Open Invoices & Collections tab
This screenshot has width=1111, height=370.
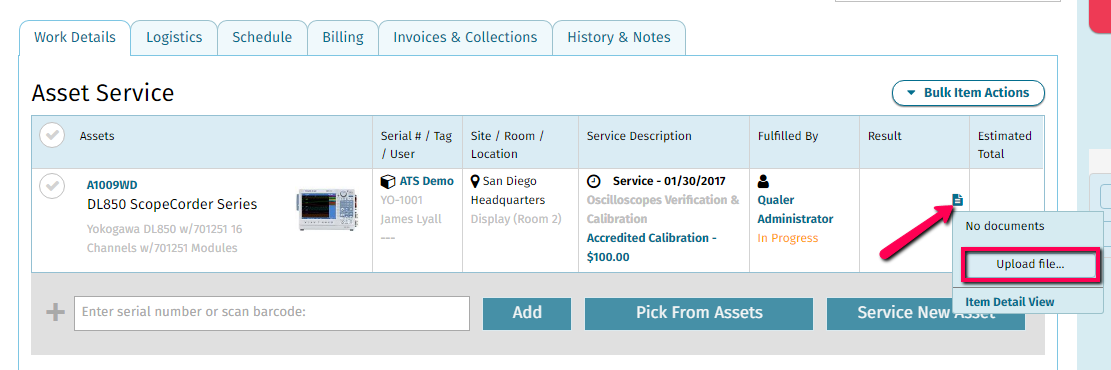465,38
